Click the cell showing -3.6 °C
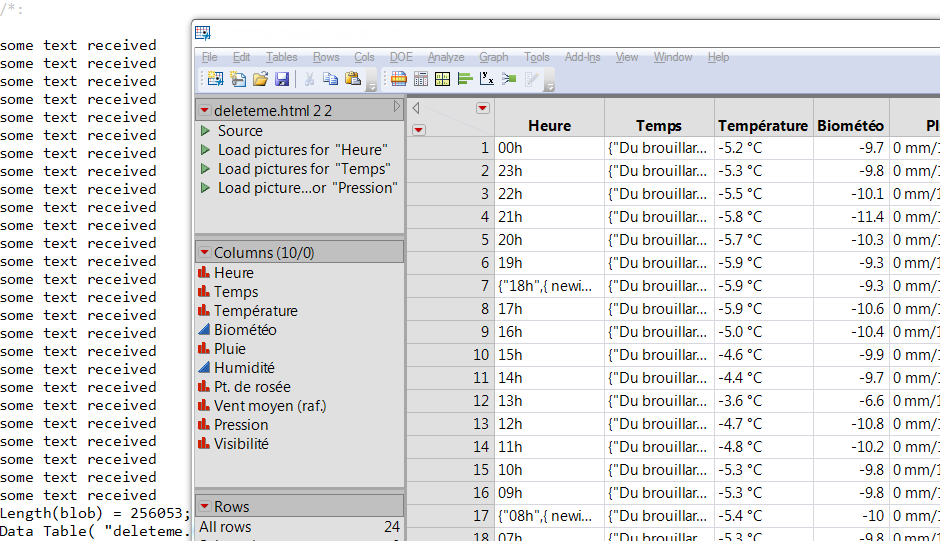The height and width of the screenshot is (541, 940). (x=763, y=401)
